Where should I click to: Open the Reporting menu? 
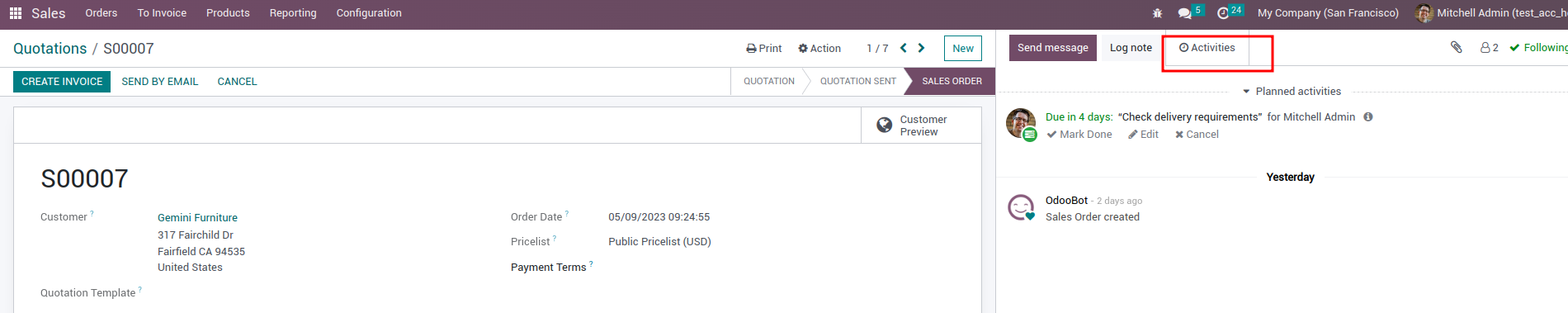[x=293, y=13]
